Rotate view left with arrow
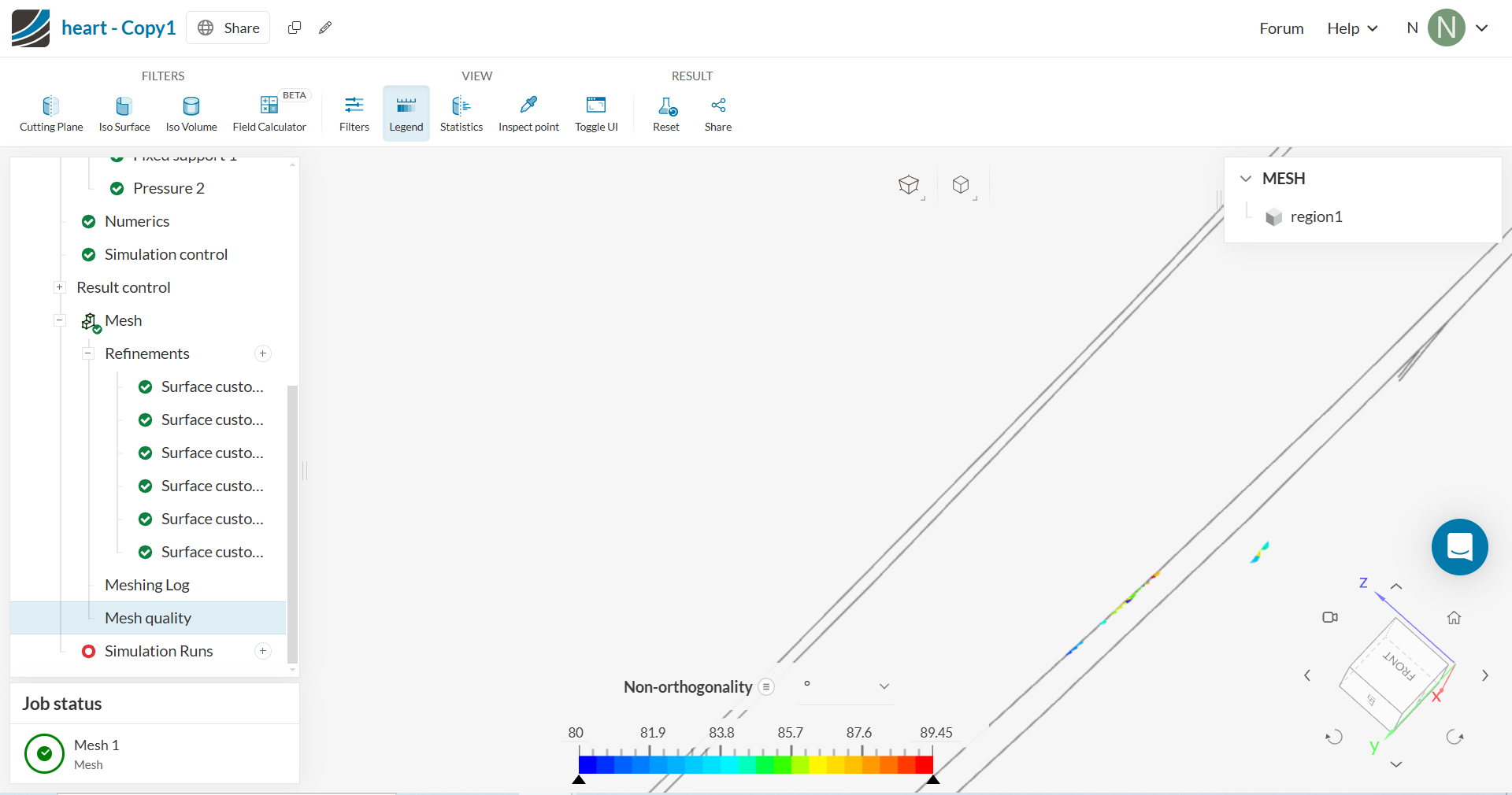 (1307, 675)
